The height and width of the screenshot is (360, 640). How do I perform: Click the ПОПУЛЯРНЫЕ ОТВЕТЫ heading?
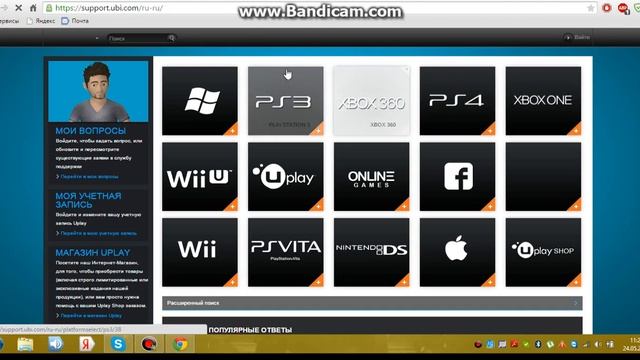[x=250, y=330]
